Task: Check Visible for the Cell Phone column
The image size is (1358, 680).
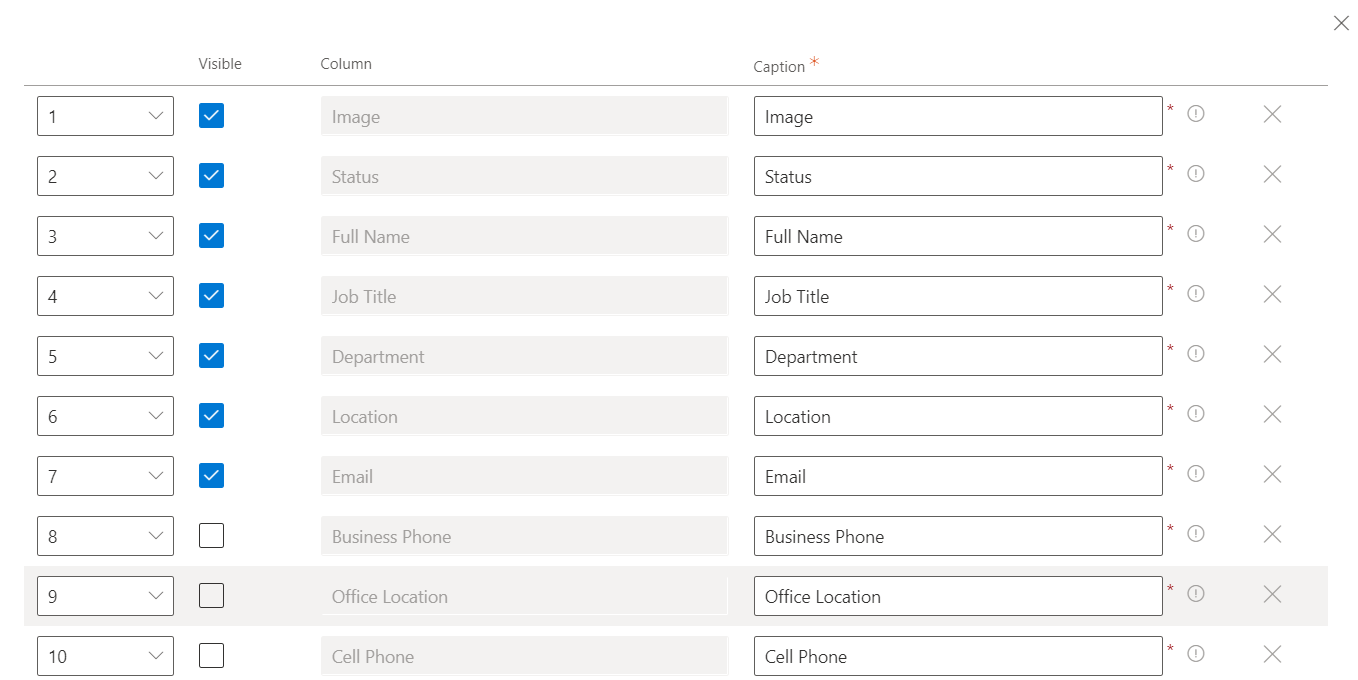Action: 211,656
